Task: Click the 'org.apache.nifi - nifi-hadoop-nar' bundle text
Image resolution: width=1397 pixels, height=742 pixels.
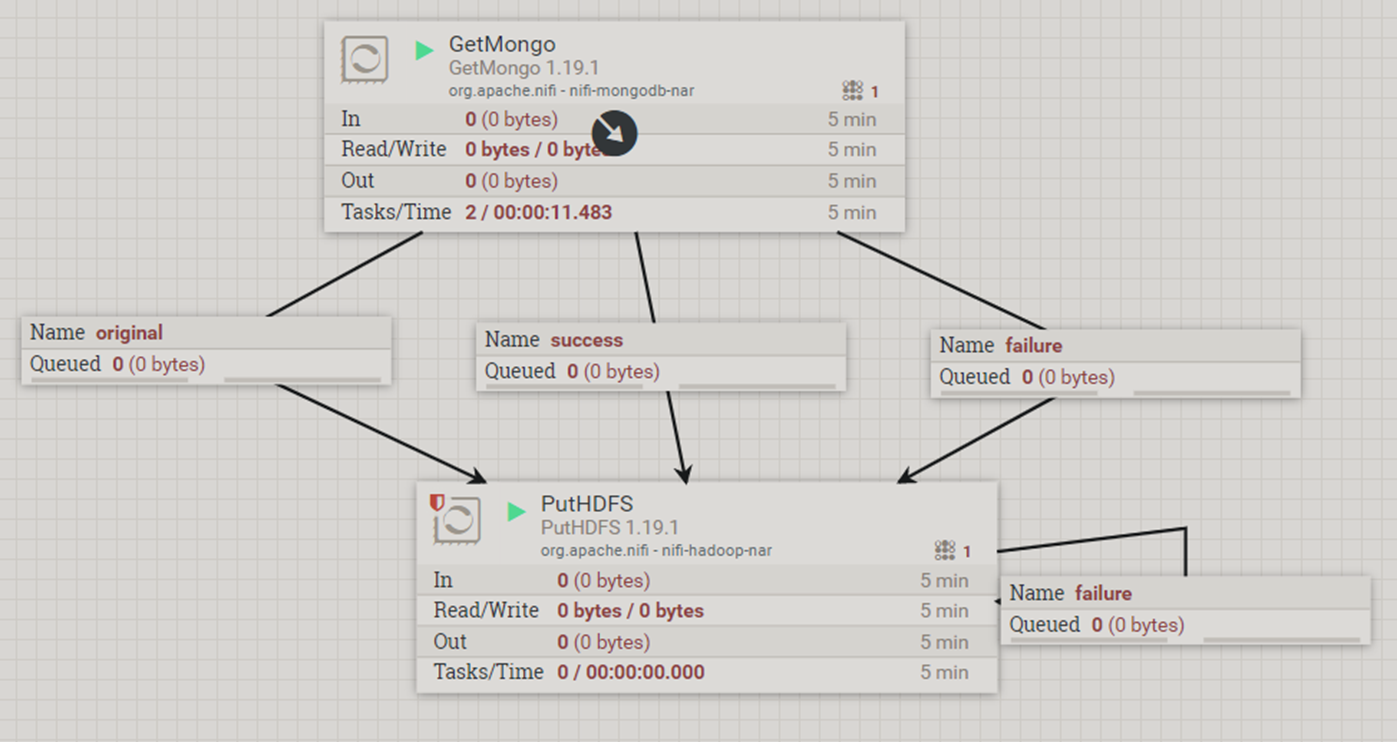Action: pyautogui.click(x=656, y=550)
